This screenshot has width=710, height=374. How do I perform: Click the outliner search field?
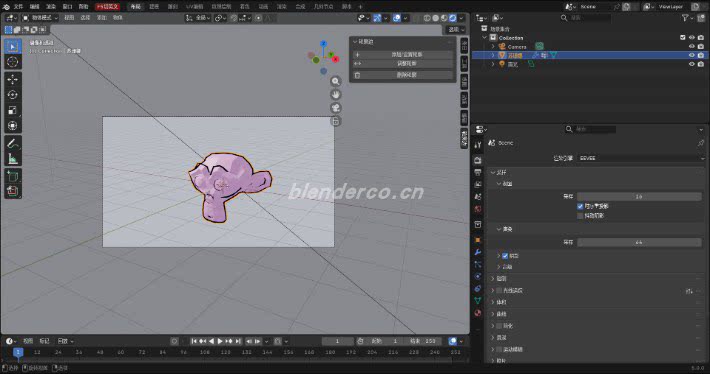[586, 18]
